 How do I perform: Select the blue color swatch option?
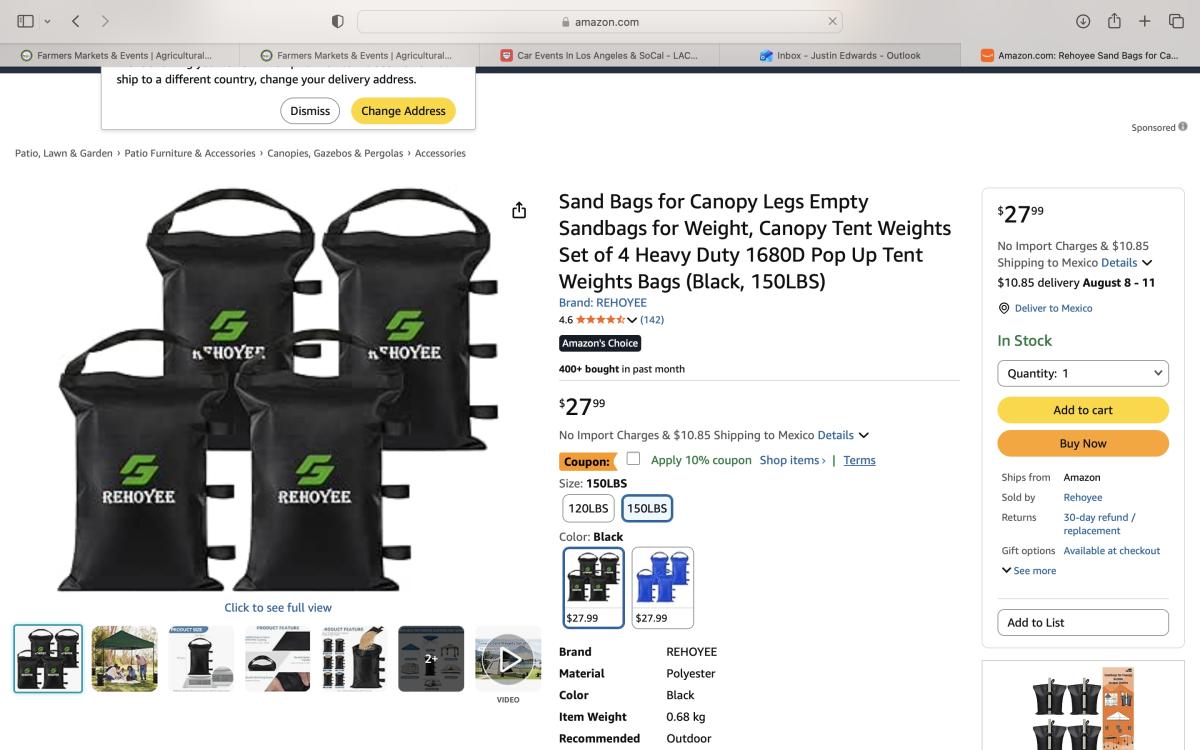[x=663, y=588]
